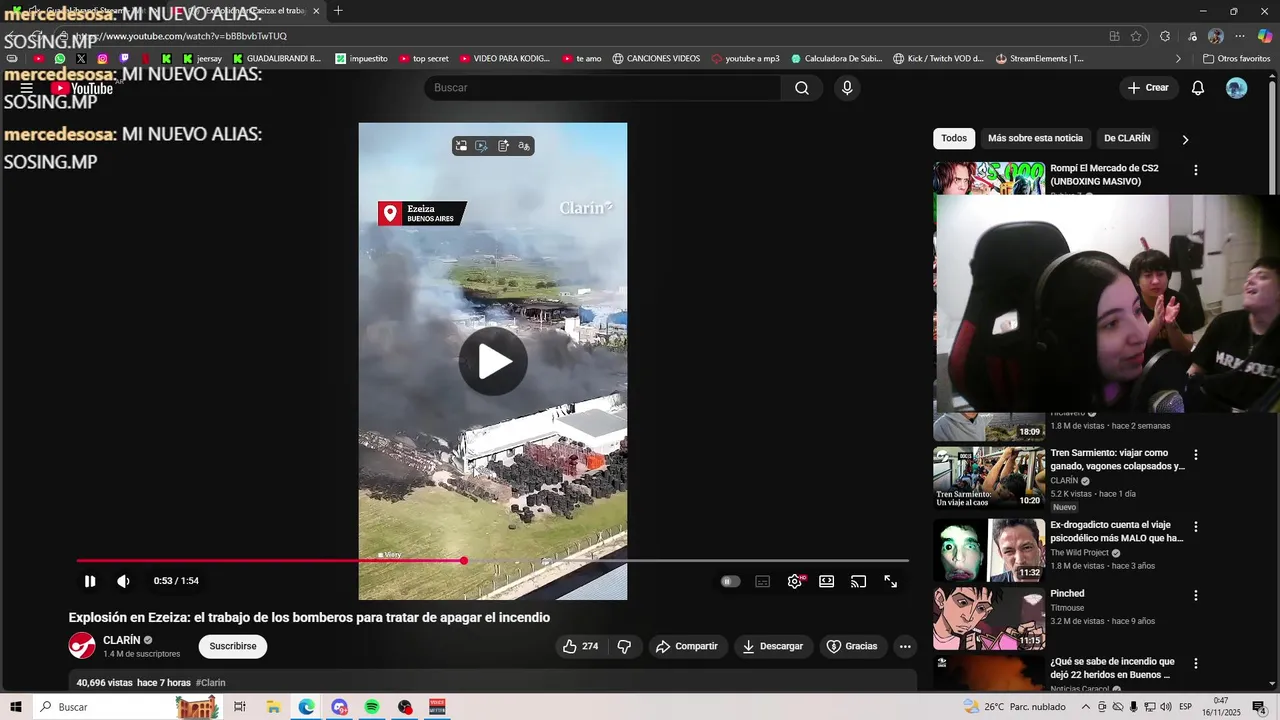Open the CANCIONES VIDEOS bookmark
Image resolution: width=1280 pixels, height=720 pixels.
click(656, 59)
